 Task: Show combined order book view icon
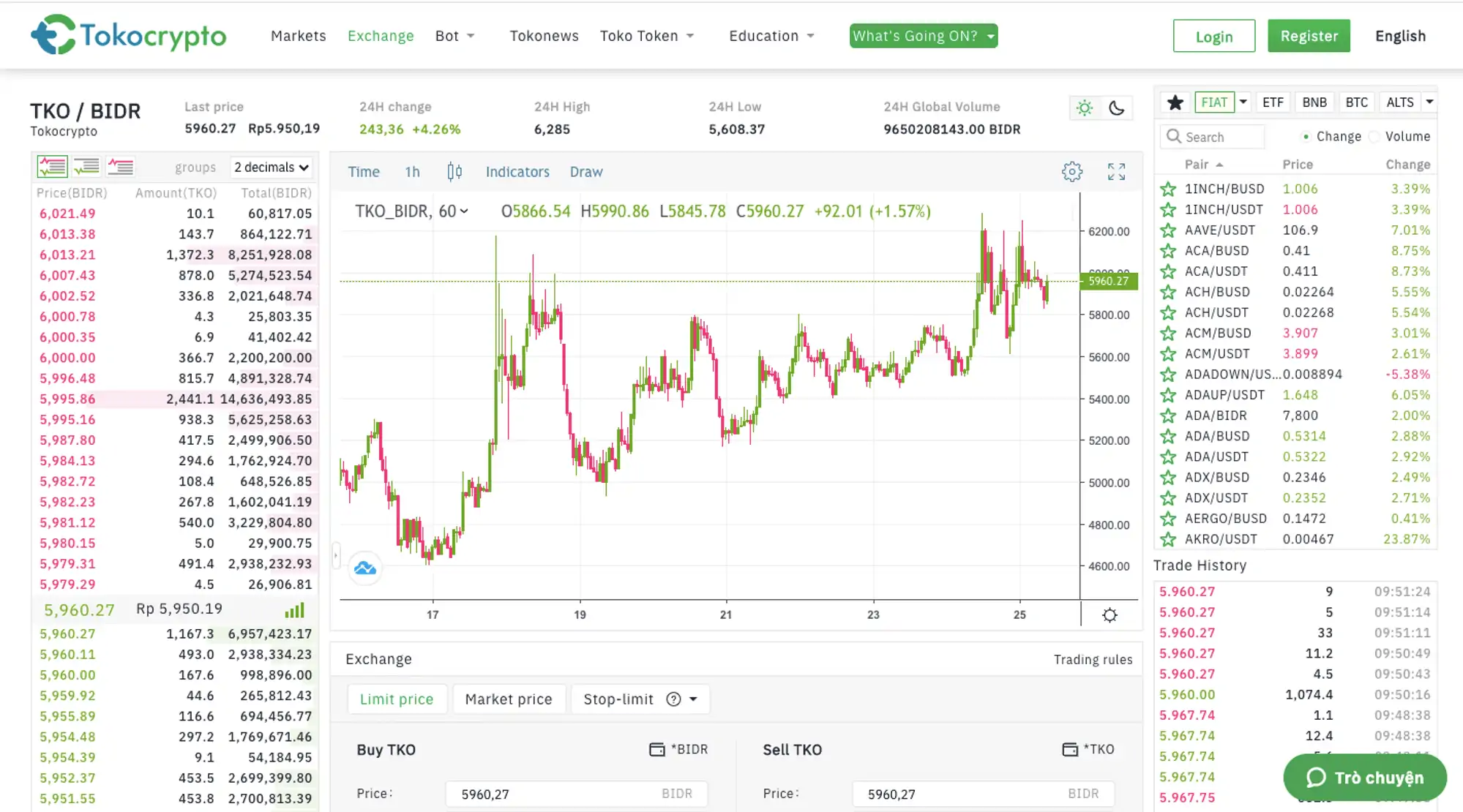[53, 167]
